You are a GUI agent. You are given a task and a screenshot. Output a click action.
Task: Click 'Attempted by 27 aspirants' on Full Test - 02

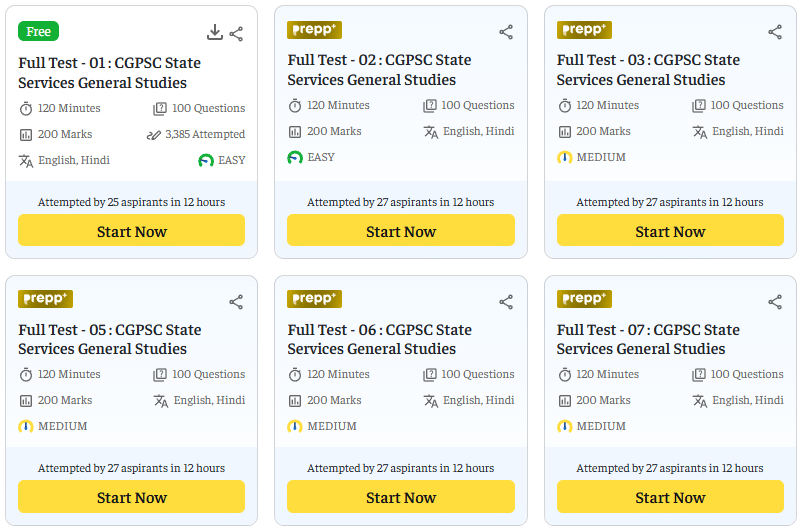pos(401,202)
